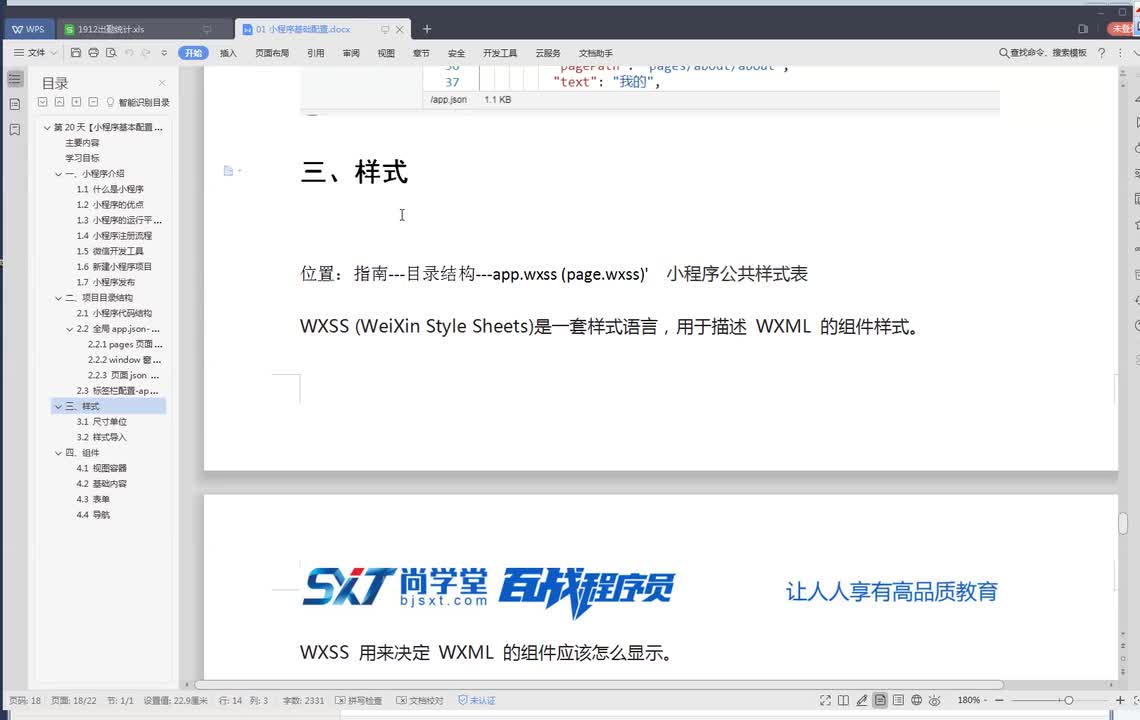Switch to the 插入 ribbon tab

[228, 53]
